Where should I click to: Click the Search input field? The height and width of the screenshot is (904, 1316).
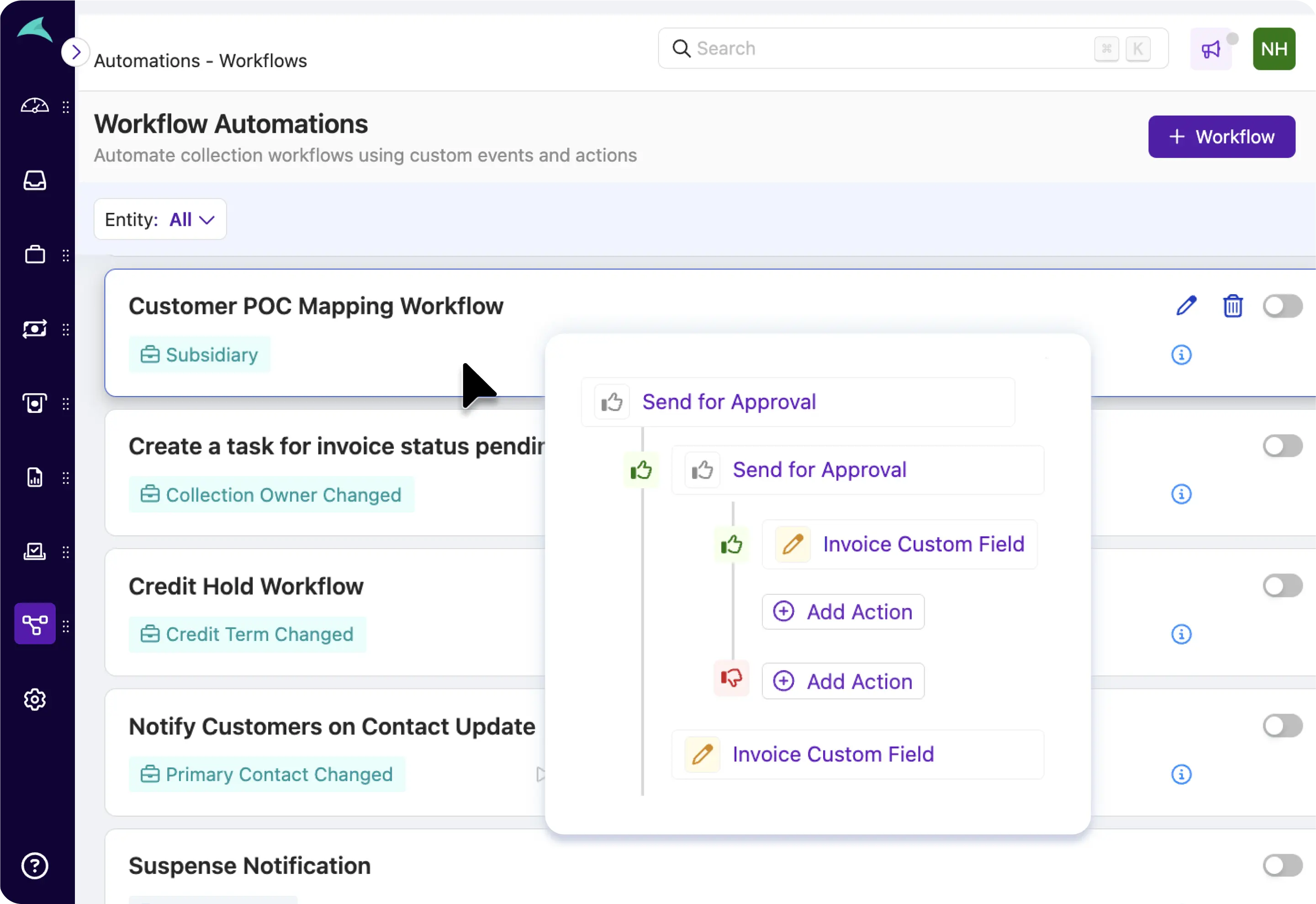coord(913,49)
